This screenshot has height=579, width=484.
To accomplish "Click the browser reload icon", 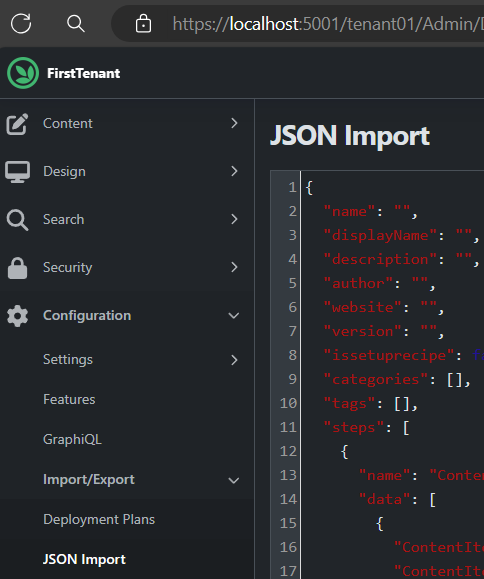I will pyautogui.click(x=21, y=24).
